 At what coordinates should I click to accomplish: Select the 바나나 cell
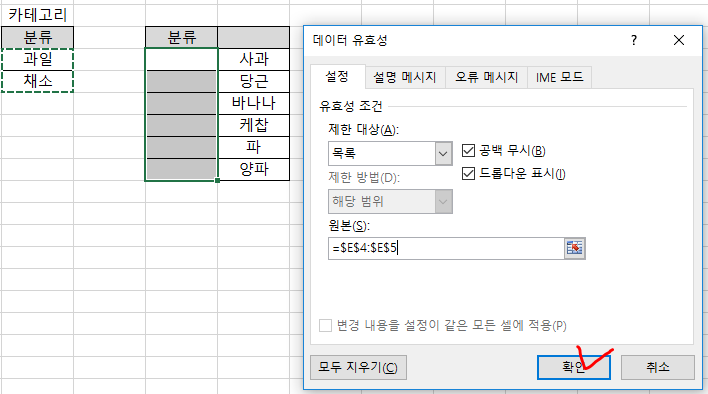[254, 103]
